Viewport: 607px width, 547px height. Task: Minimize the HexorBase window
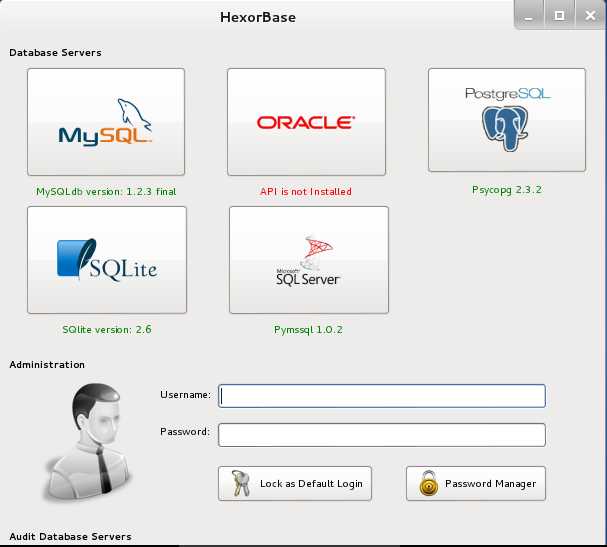click(529, 16)
